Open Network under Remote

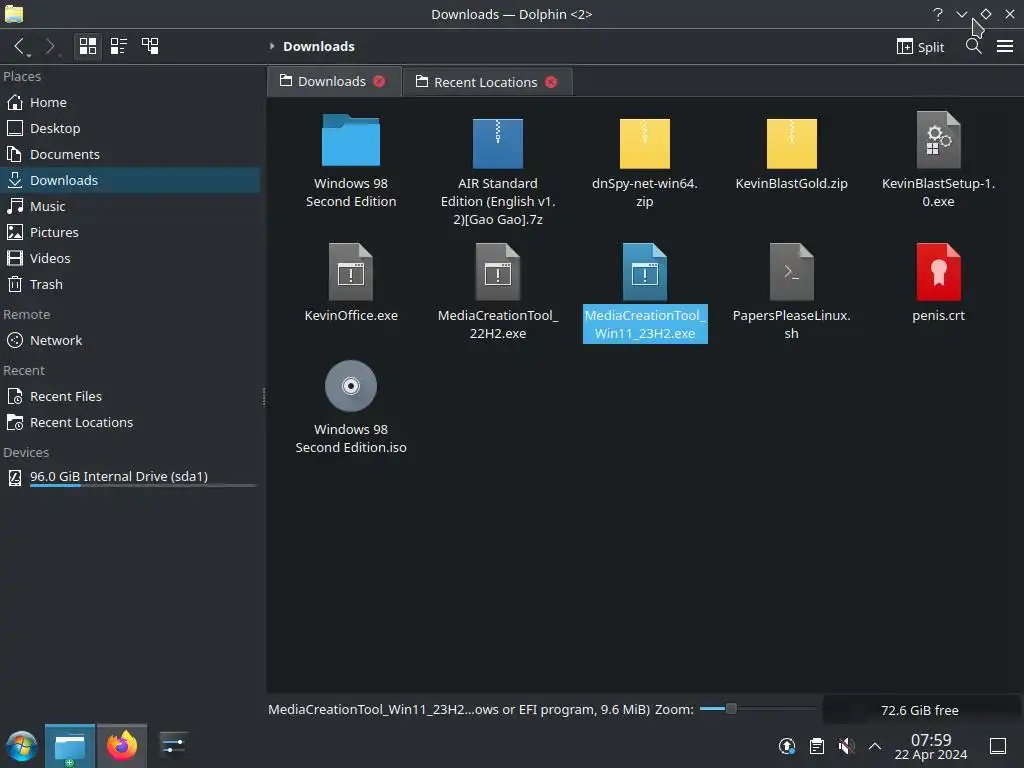click(x=131, y=340)
